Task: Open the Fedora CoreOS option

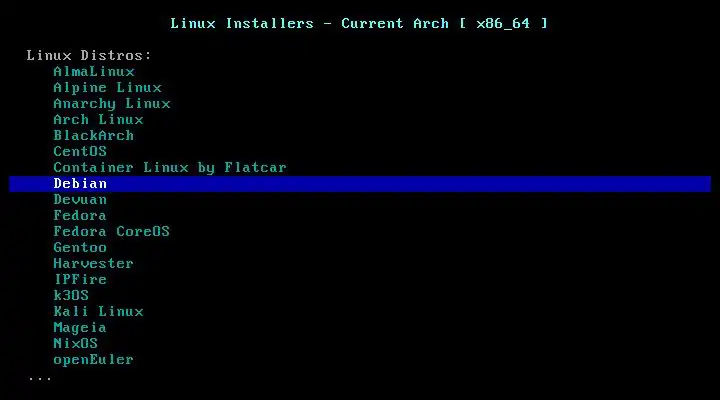Action: (112, 231)
